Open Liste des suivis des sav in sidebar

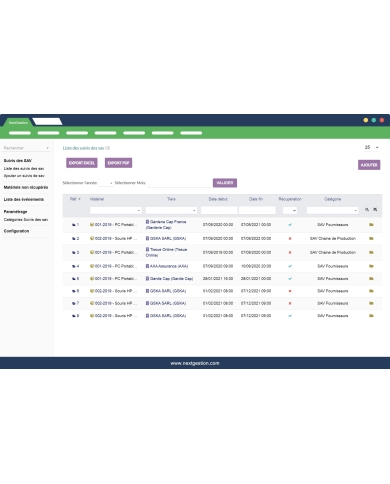click(x=24, y=169)
